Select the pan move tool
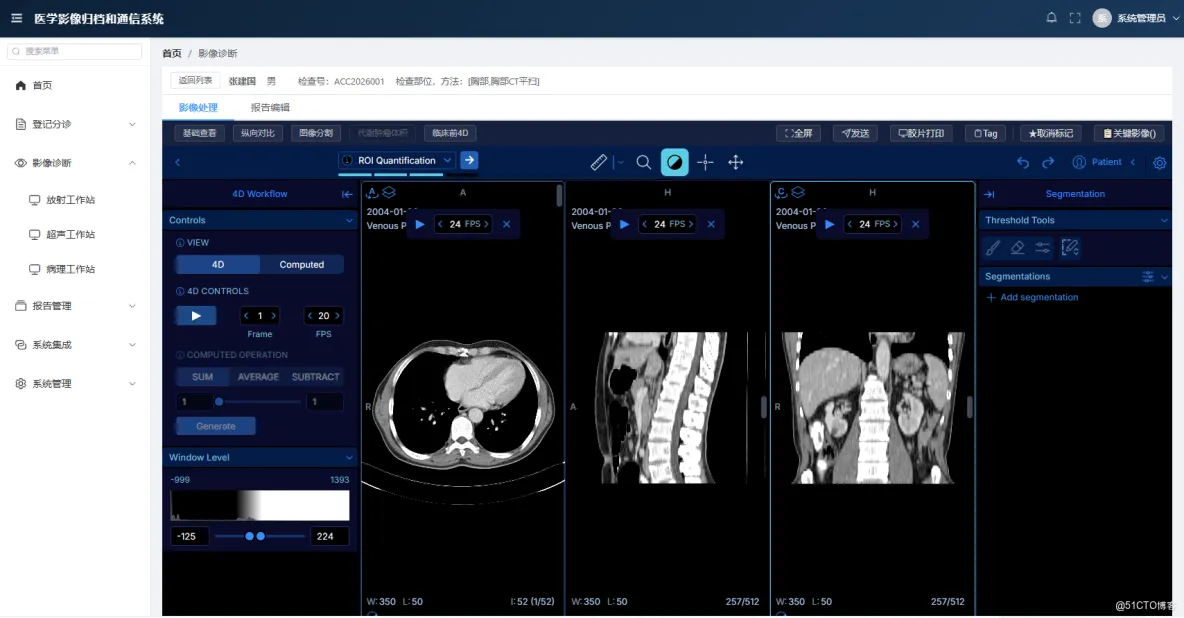 [x=735, y=162]
